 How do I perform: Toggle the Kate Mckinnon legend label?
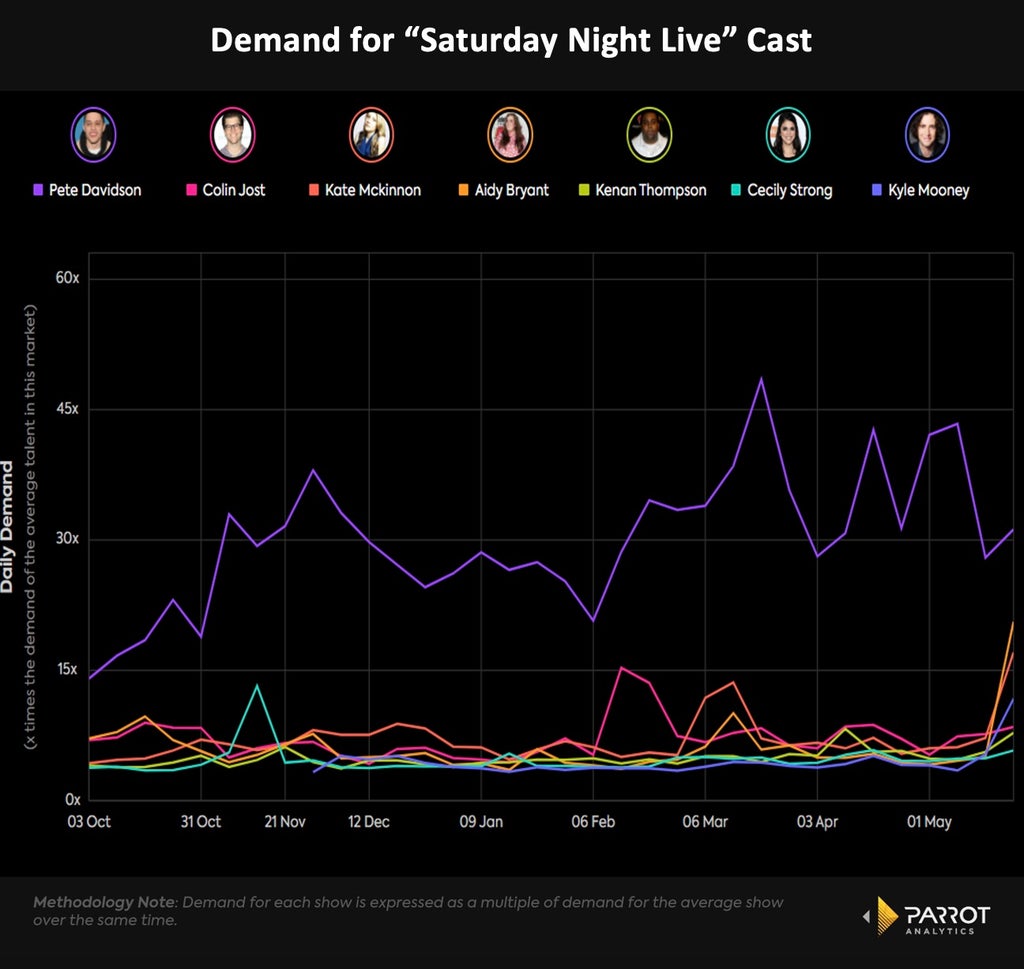tap(373, 190)
